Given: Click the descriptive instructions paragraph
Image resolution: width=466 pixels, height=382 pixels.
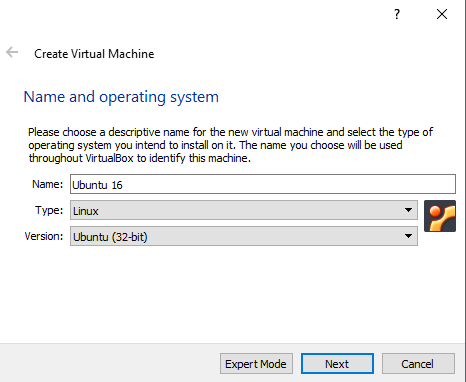Looking at the screenshot, I should click(x=231, y=145).
